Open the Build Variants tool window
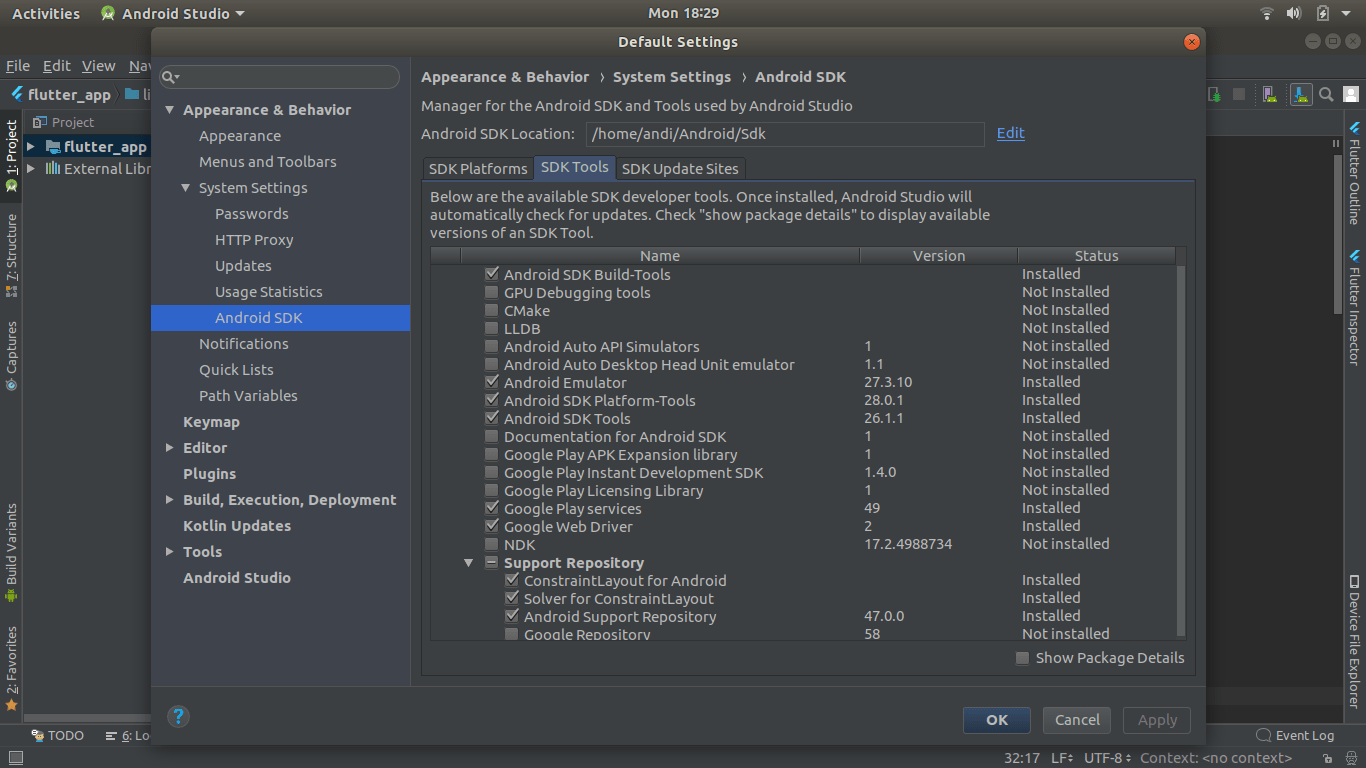 pos(11,552)
